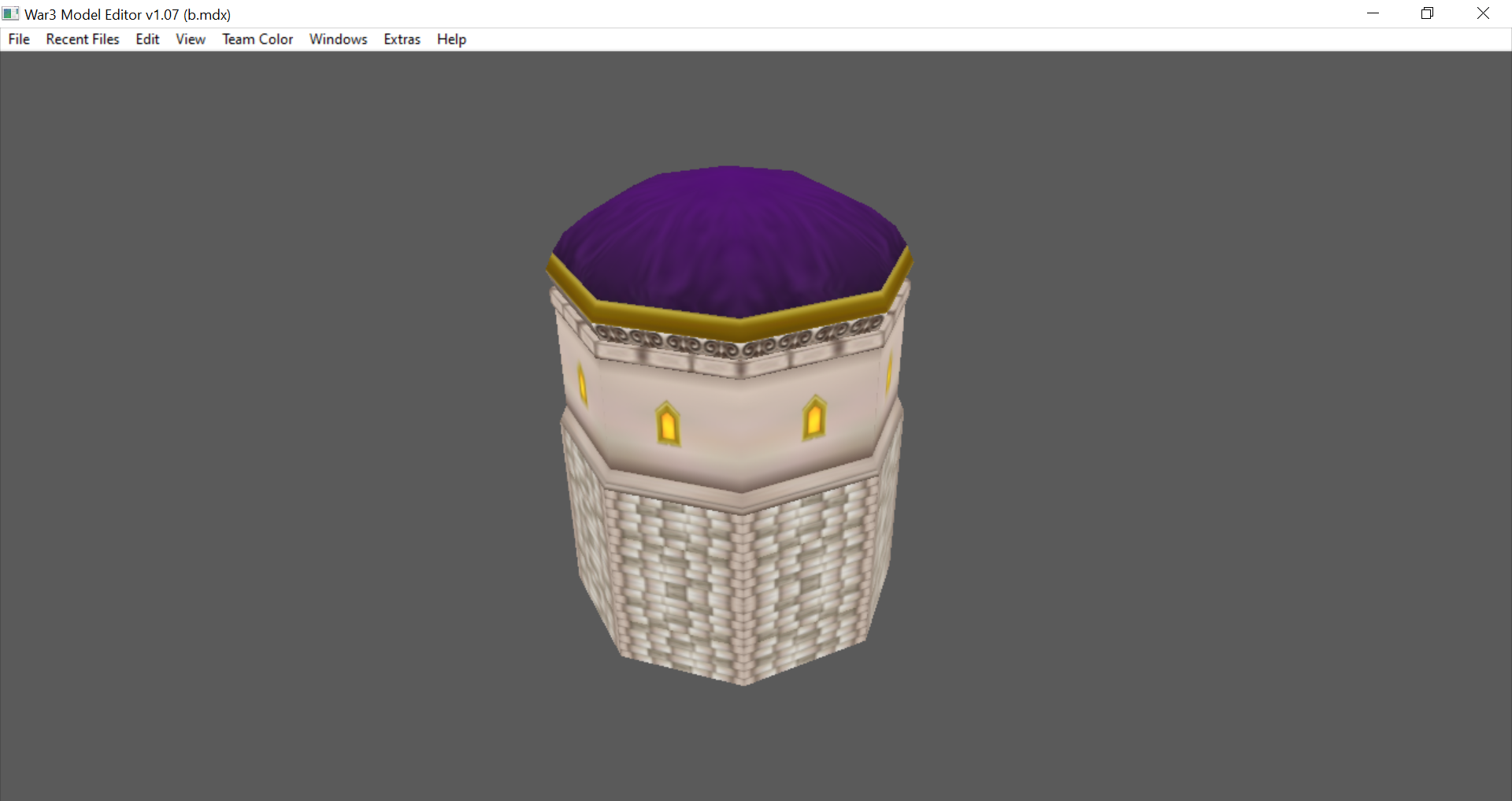The height and width of the screenshot is (801, 1512).
Task: Close the War3 Model Editor window
Action: point(1483,13)
